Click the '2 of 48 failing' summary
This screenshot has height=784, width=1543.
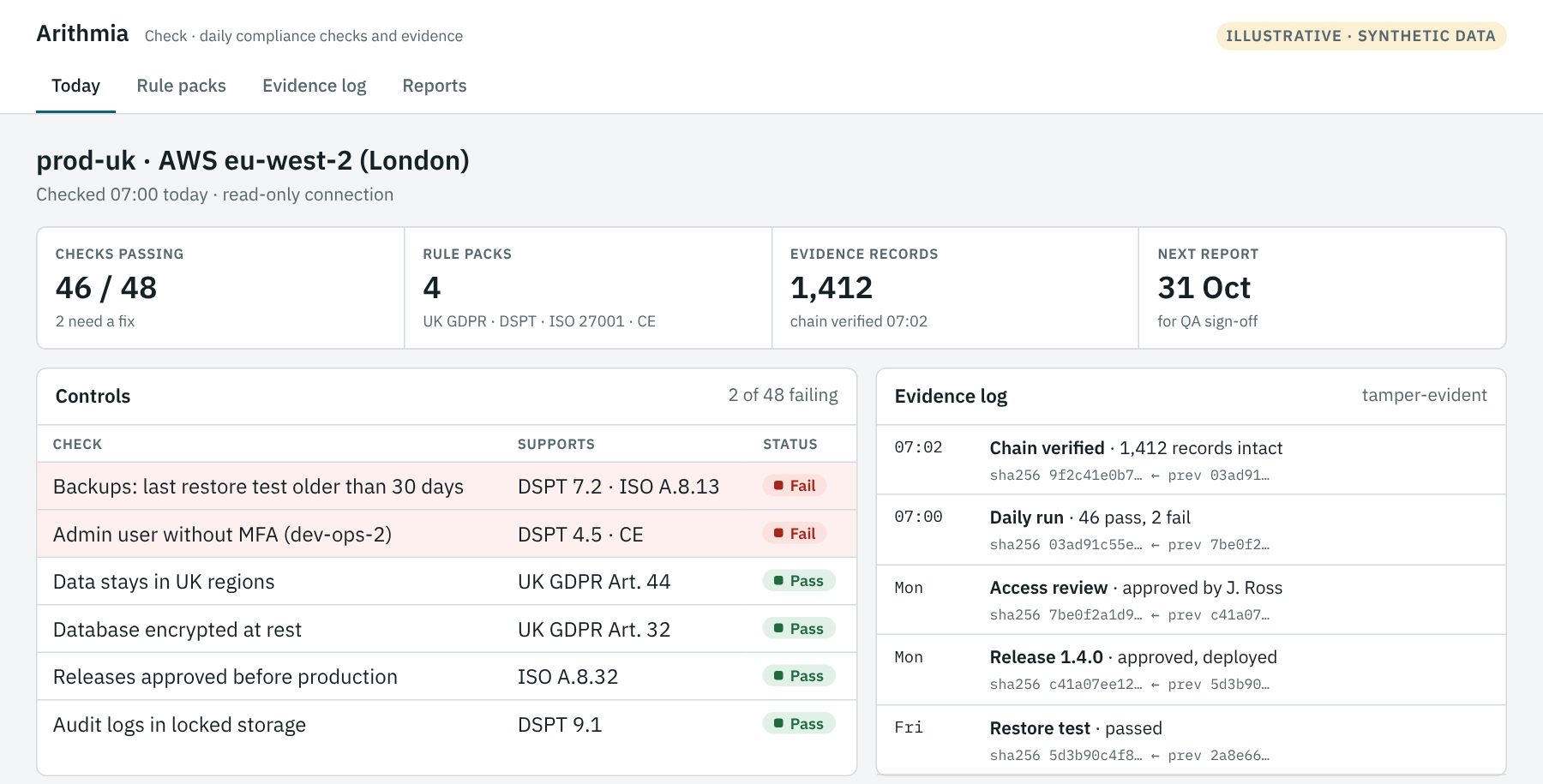tap(783, 395)
